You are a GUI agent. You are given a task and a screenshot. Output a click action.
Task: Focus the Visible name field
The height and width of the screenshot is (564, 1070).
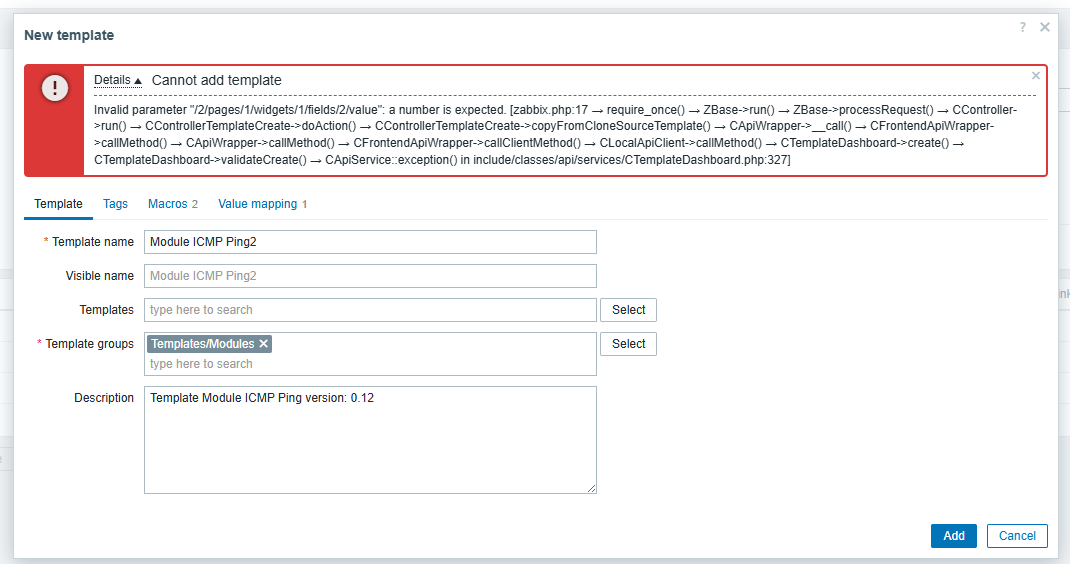click(x=371, y=276)
